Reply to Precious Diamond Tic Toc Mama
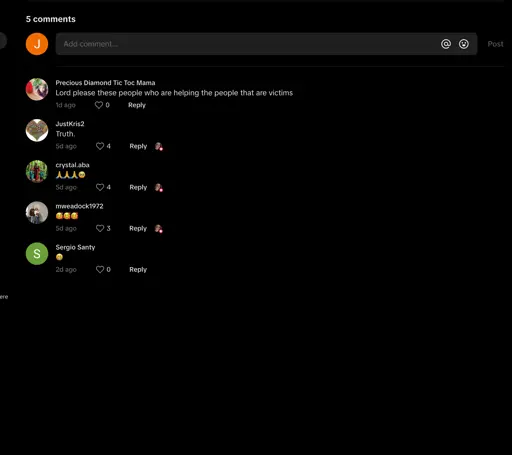This screenshot has width=512, height=455. tap(137, 105)
